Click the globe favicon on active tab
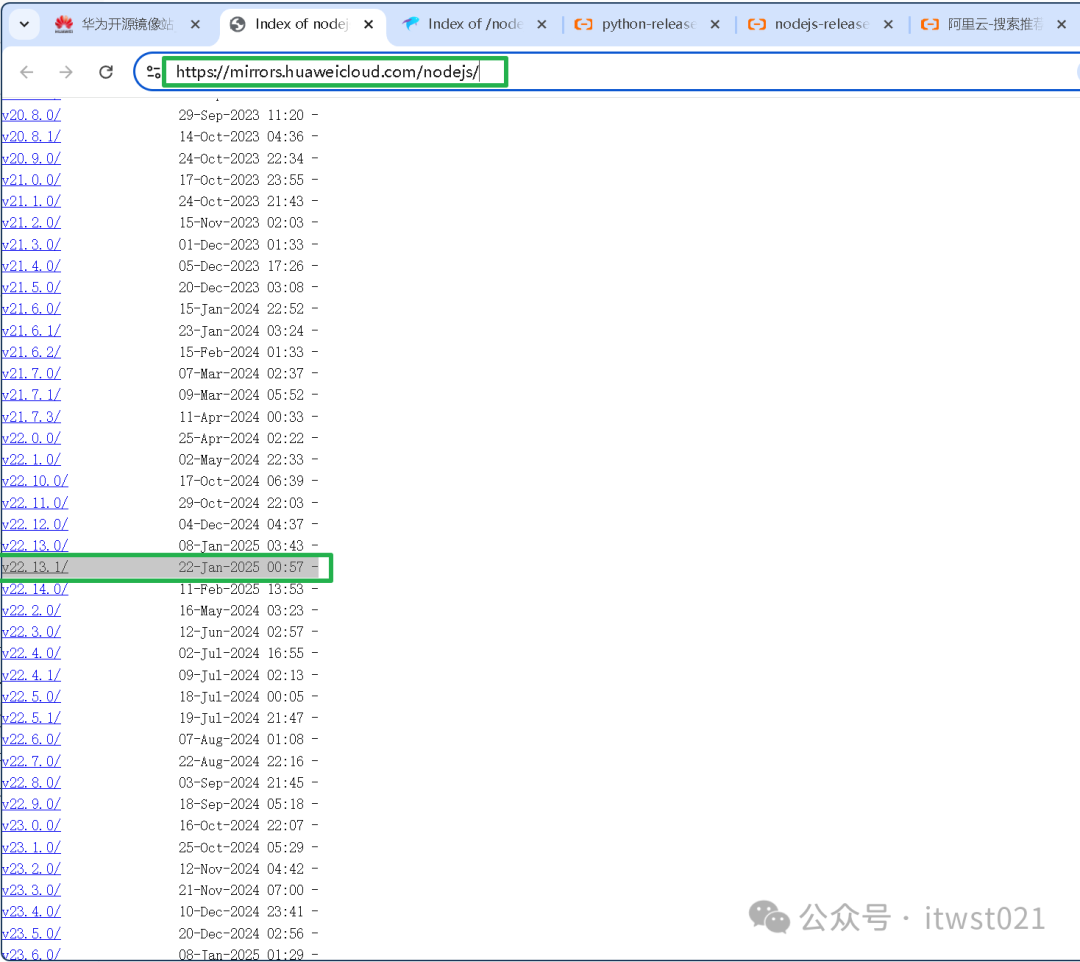1080x962 pixels. [238, 24]
